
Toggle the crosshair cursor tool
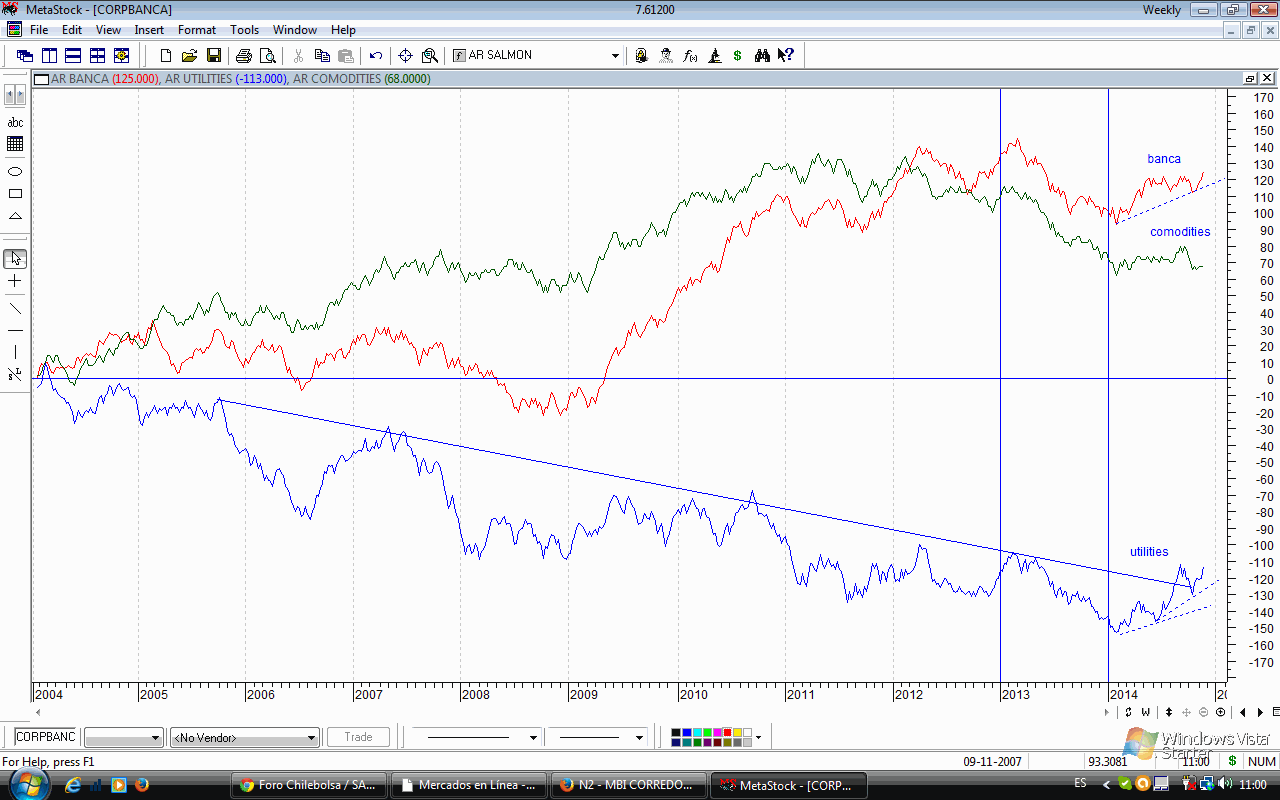(x=15, y=282)
